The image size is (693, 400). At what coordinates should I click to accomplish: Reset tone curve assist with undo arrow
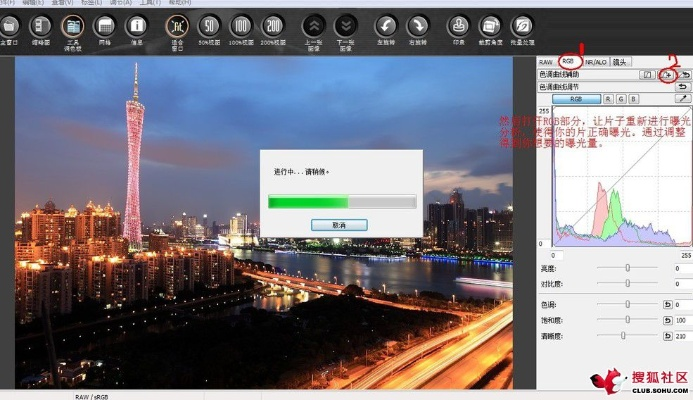coord(685,75)
